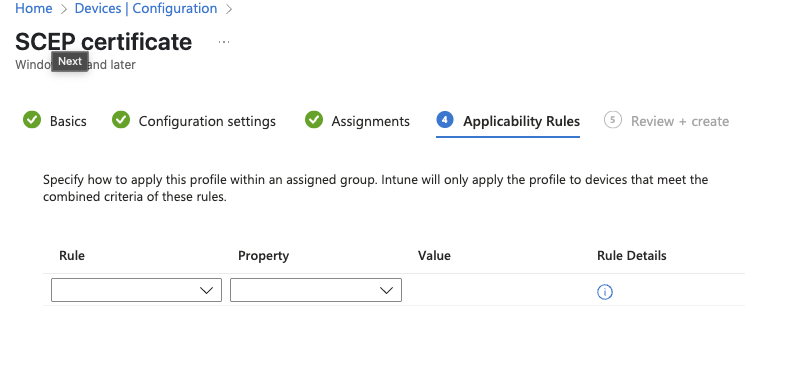Open the Property combo box
The image size is (810, 390).
316,290
